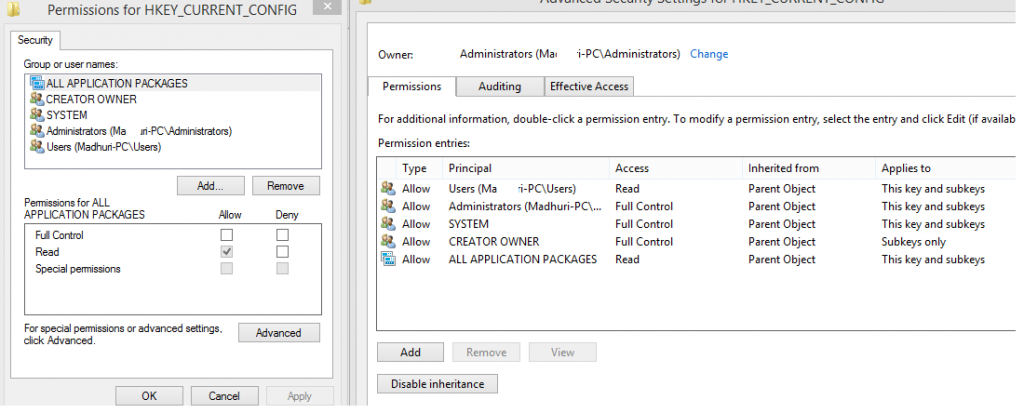
Task: Click the Users row icon in permission entries
Action: tap(388, 189)
